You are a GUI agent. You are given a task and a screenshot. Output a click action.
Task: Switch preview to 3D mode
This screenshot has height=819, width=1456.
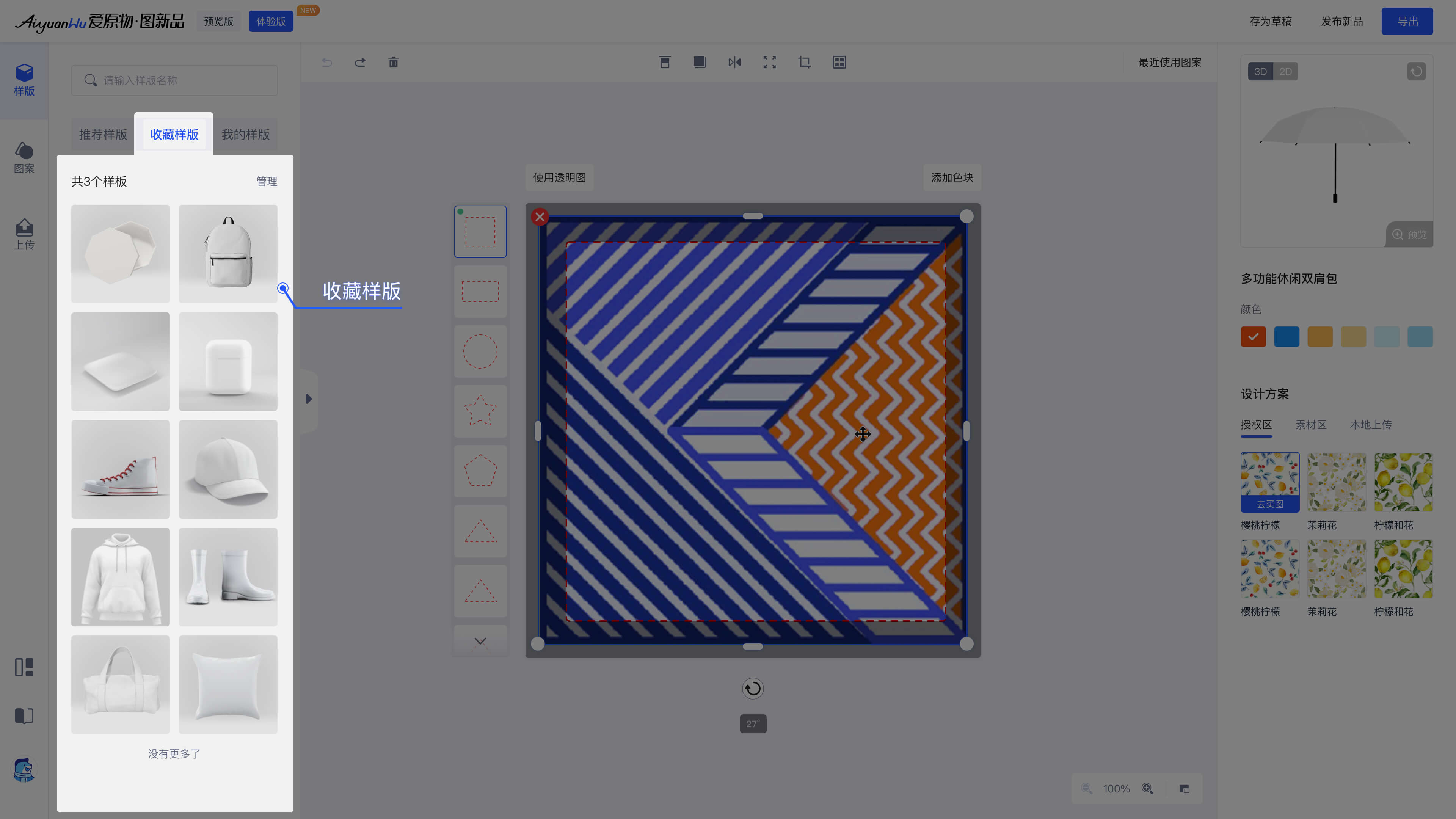click(1260, 72)
